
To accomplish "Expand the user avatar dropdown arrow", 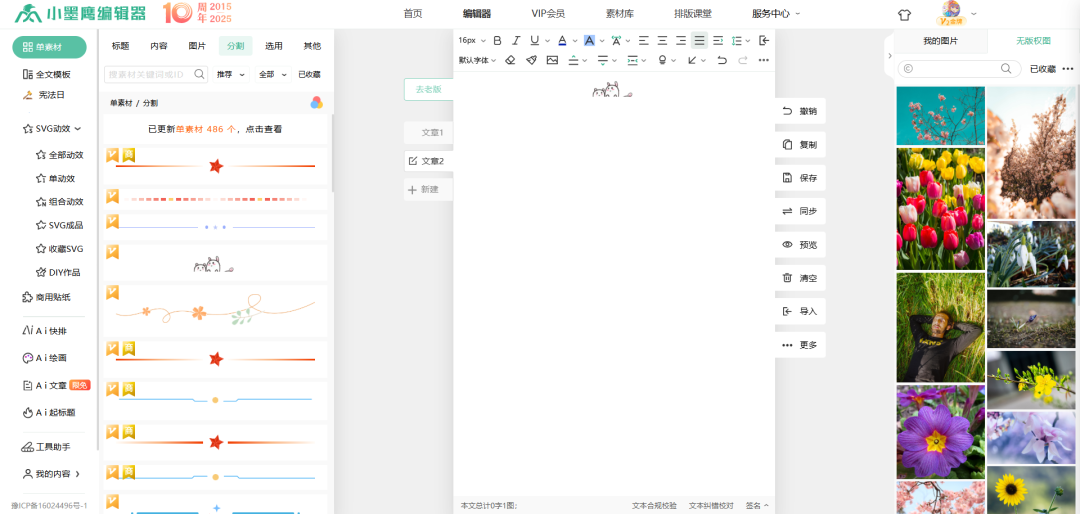I will (973, 14).
